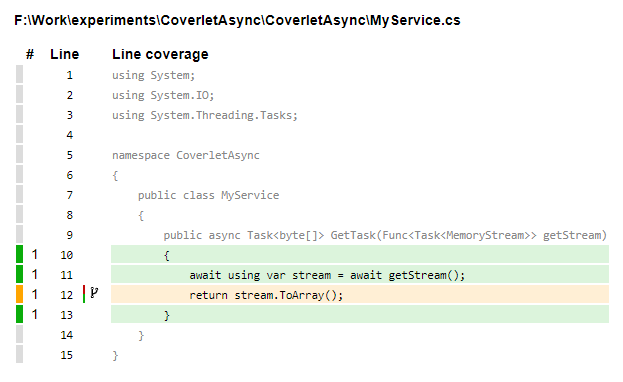Image resolution: width=623 pixels, height=382 pixels.
Task: Click the branch coverage icon on line 12
Action: (94, 293)
